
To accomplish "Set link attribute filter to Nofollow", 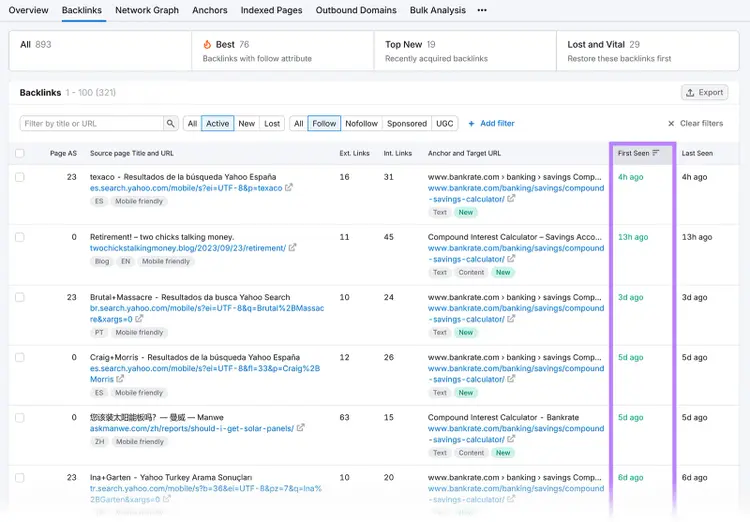I will pyautogui.click(x=362, y=123).
